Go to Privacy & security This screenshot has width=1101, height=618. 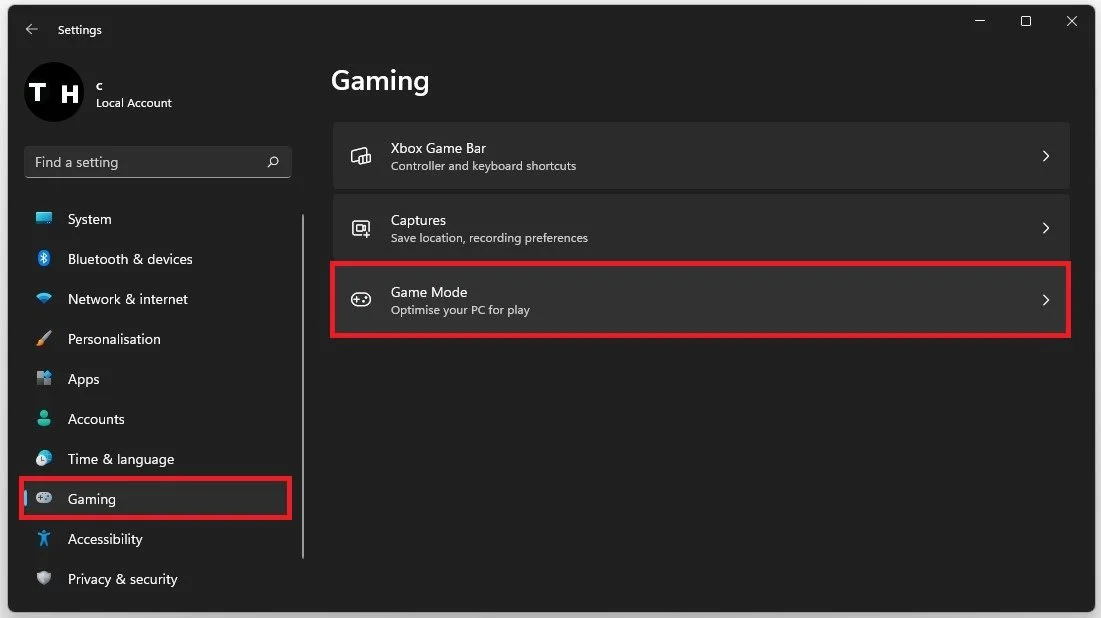[156, 579]
